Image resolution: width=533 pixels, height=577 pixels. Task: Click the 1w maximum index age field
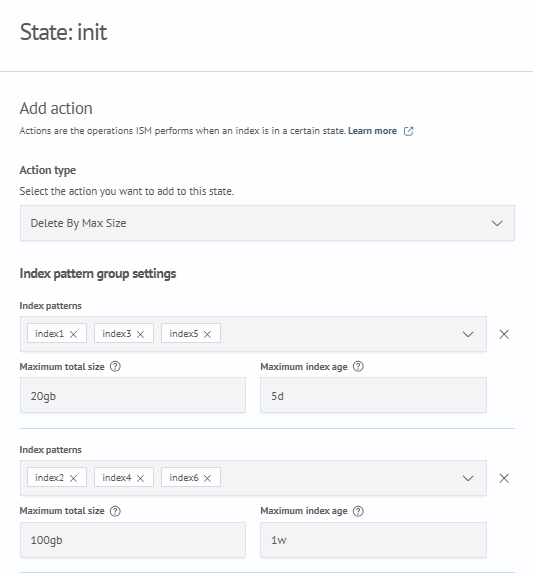[373, 540]
